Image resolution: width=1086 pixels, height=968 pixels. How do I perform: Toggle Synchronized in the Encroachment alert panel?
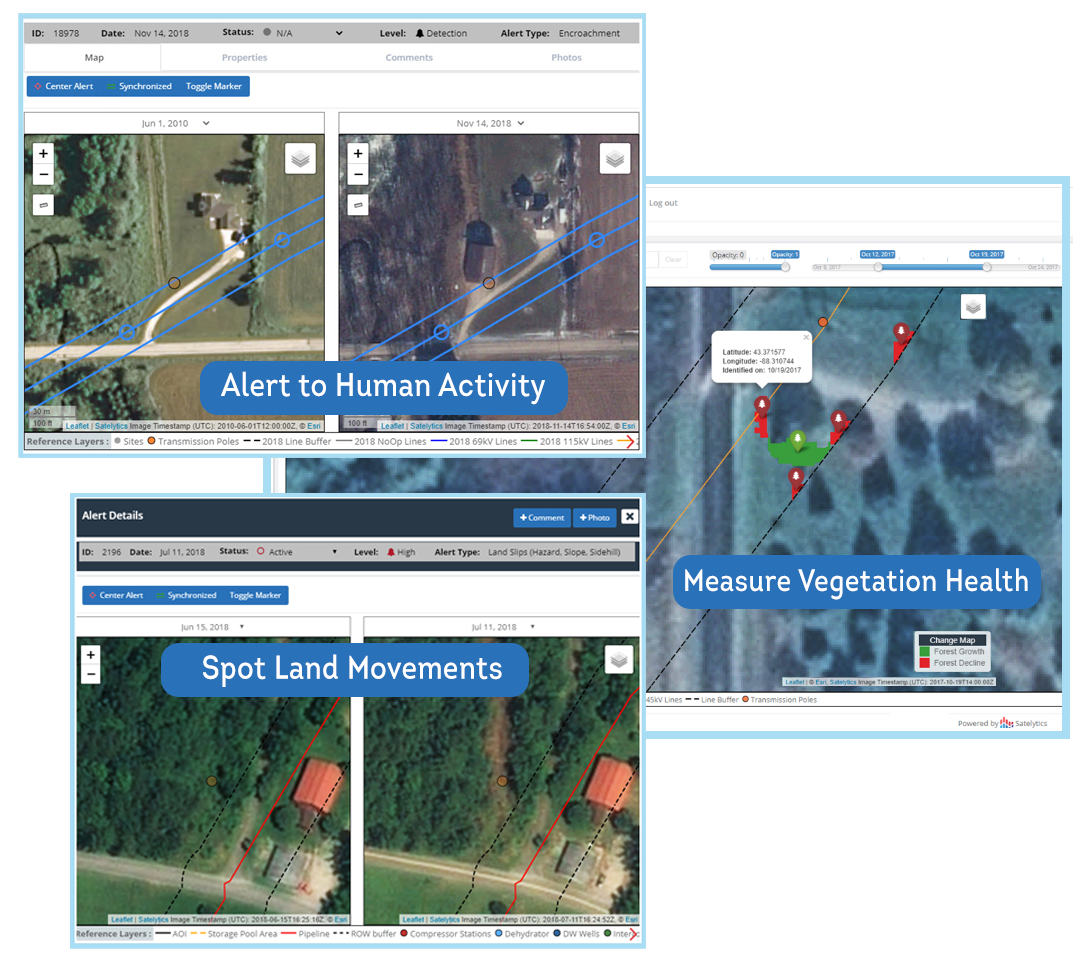[139, 87]
